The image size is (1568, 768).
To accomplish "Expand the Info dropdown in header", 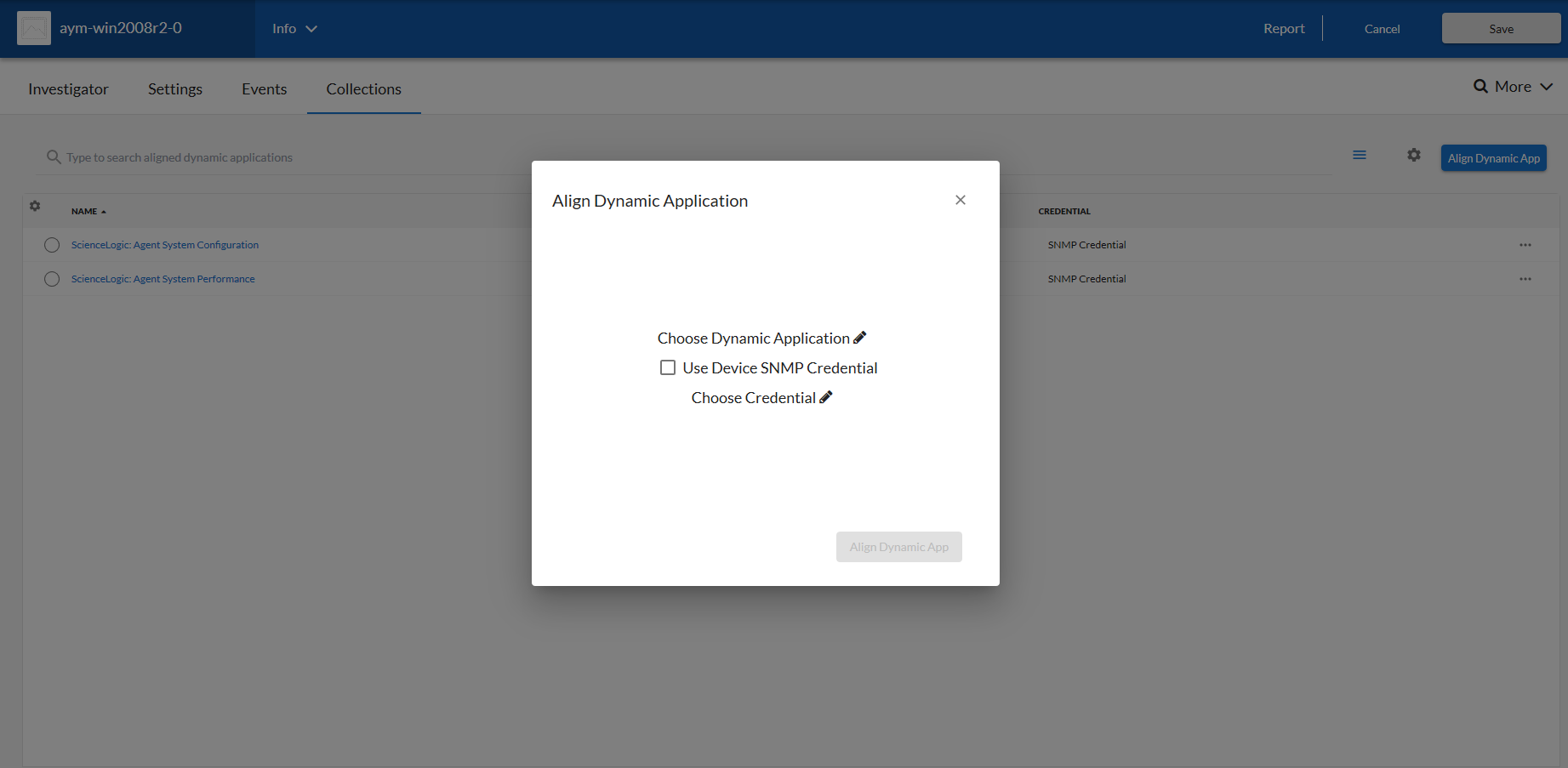I will pyautogui.click(x=294, y=29).
